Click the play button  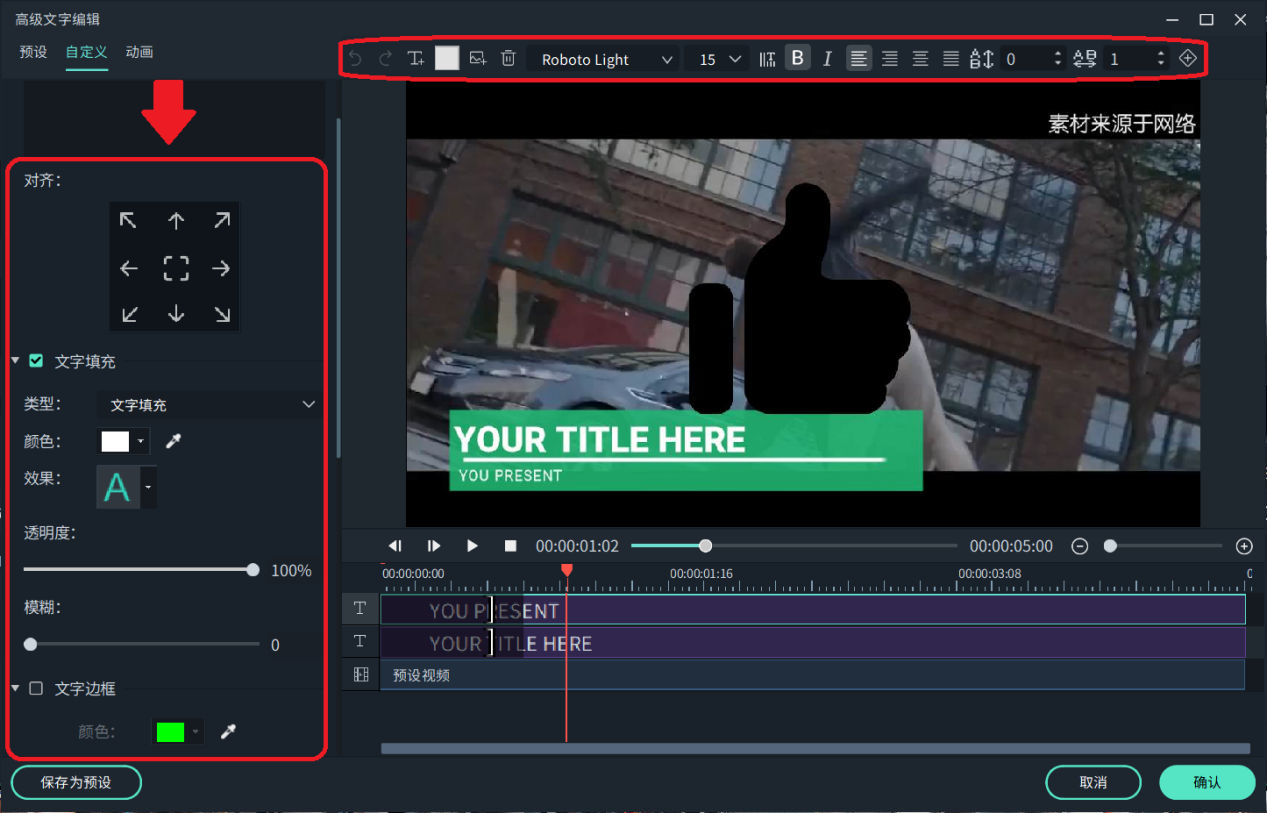pos(472,546)
